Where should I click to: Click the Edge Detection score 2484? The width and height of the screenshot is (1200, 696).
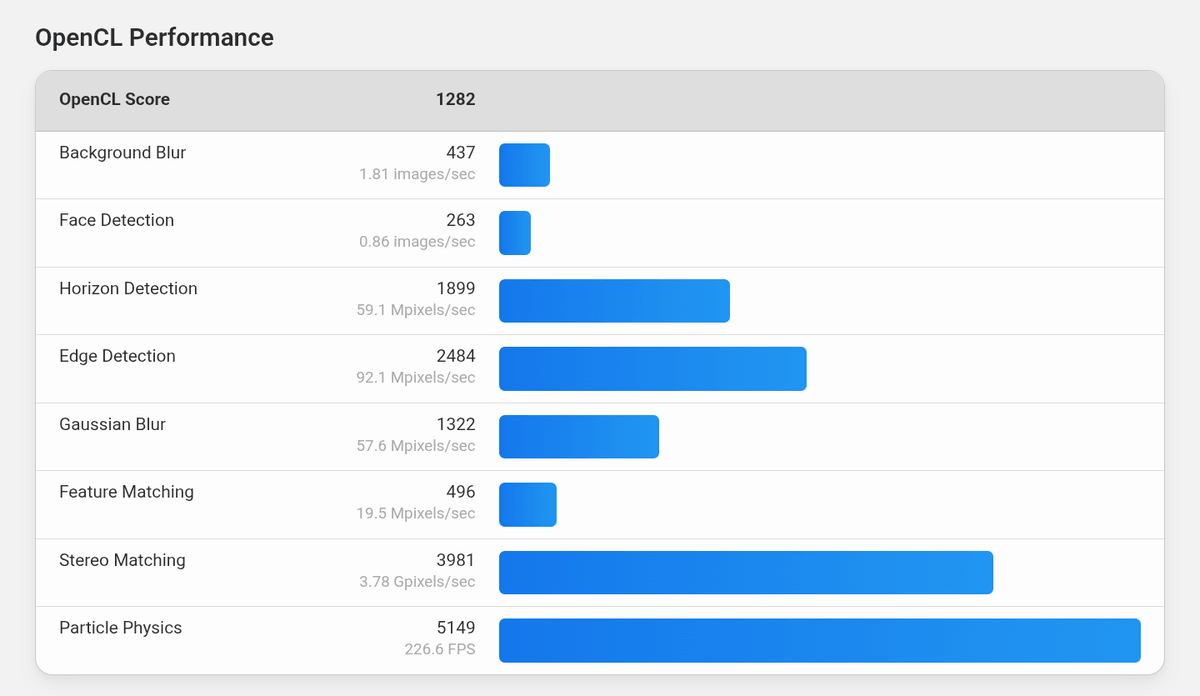tap(456, 356)
